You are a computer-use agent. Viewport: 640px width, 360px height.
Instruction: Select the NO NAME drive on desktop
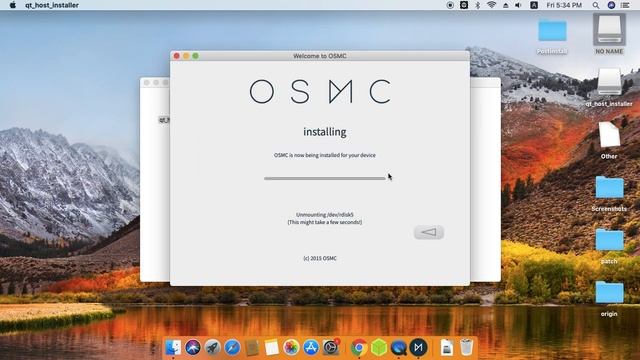click(609, 33)
